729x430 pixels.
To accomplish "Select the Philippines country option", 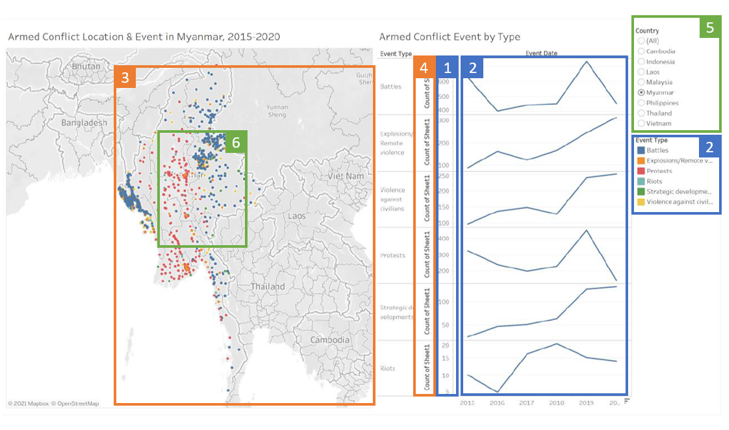I will [641, 102].
